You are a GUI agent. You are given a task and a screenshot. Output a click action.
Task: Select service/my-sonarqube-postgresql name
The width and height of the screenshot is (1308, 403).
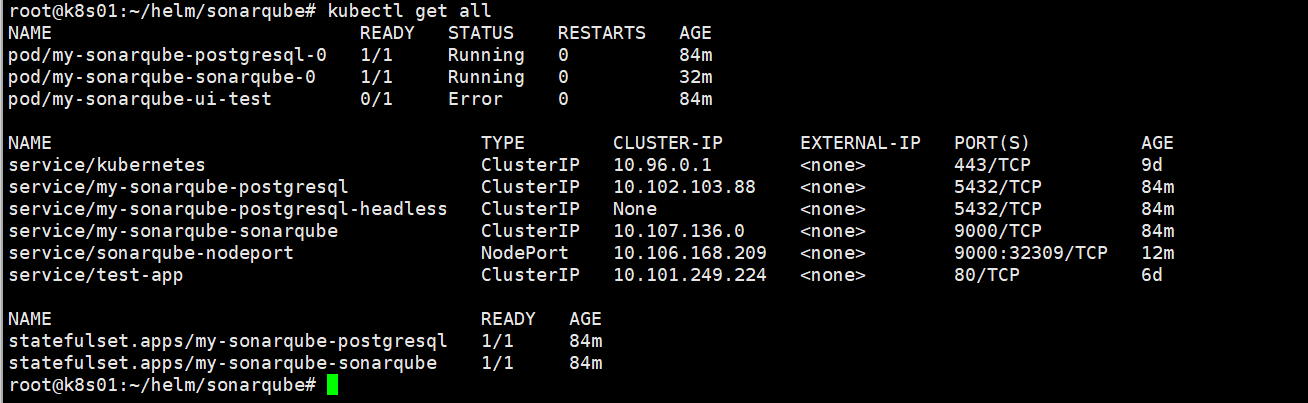(x=178, y=187)
